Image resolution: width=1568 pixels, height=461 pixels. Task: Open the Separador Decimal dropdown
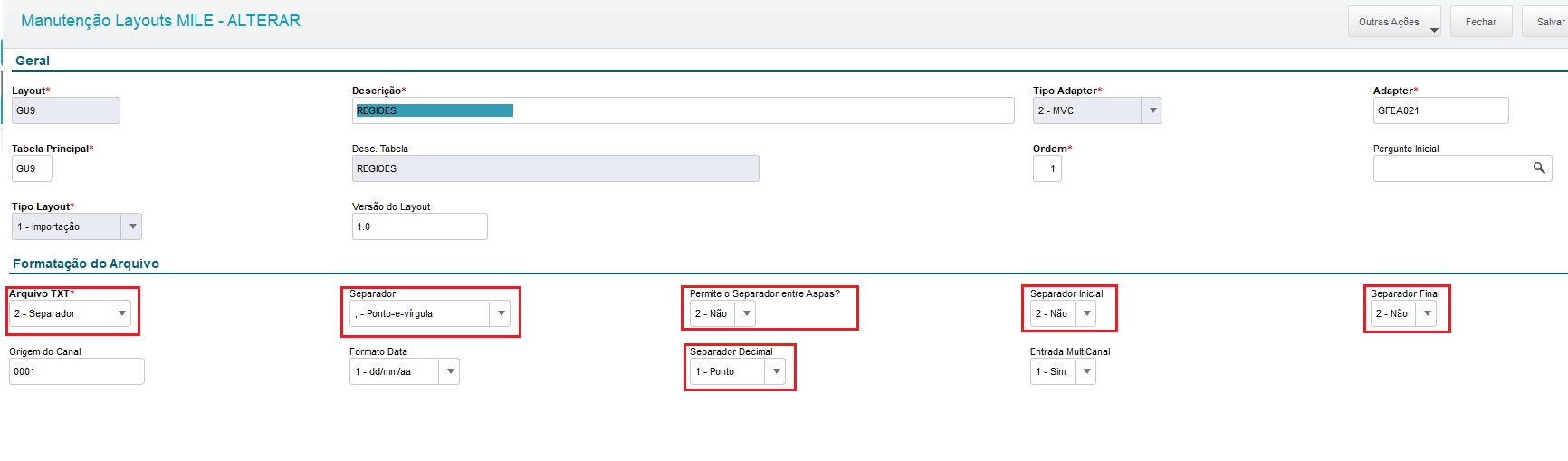click(x=738, y=371)
